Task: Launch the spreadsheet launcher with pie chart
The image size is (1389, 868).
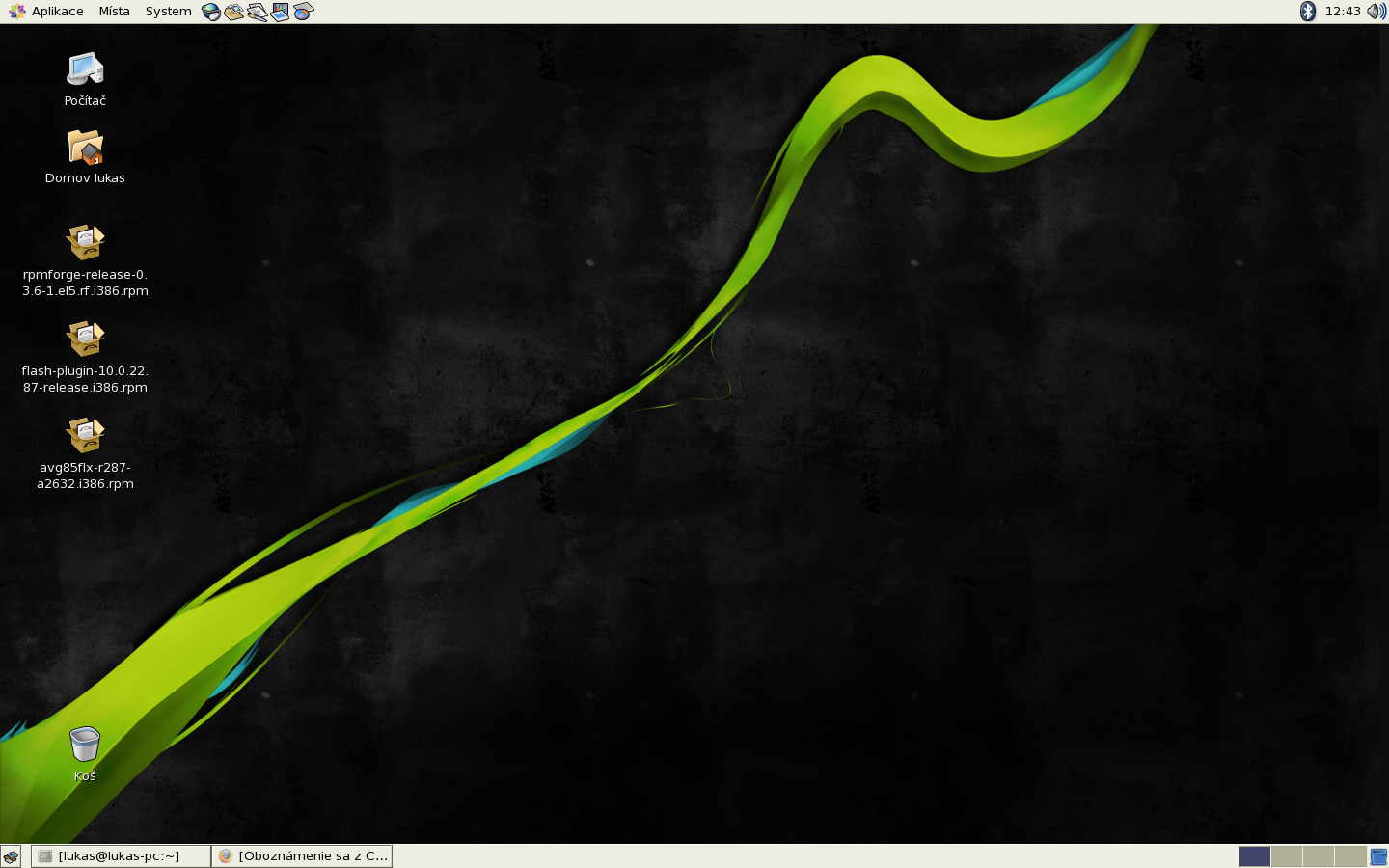Action: pos(304,12)
